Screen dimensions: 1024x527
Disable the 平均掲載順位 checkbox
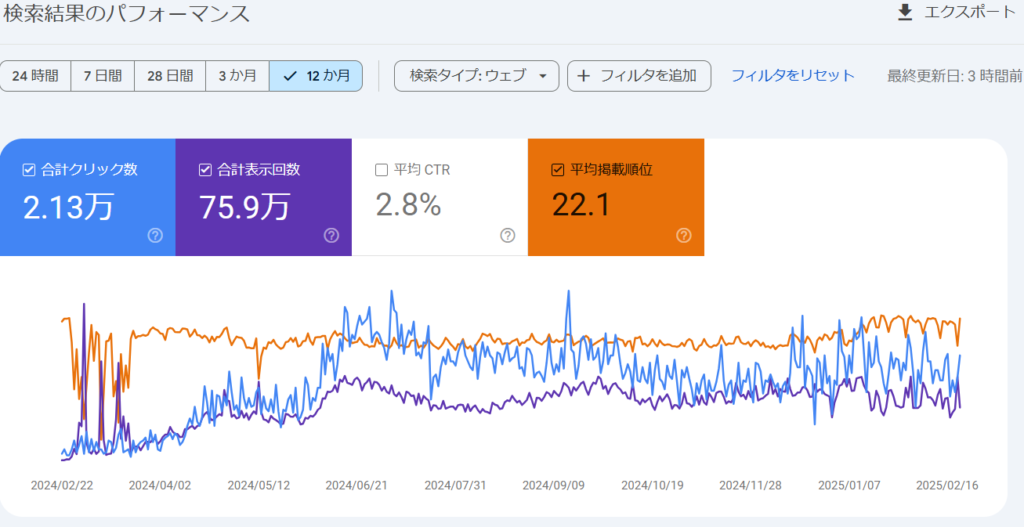(x=557, y=170)
